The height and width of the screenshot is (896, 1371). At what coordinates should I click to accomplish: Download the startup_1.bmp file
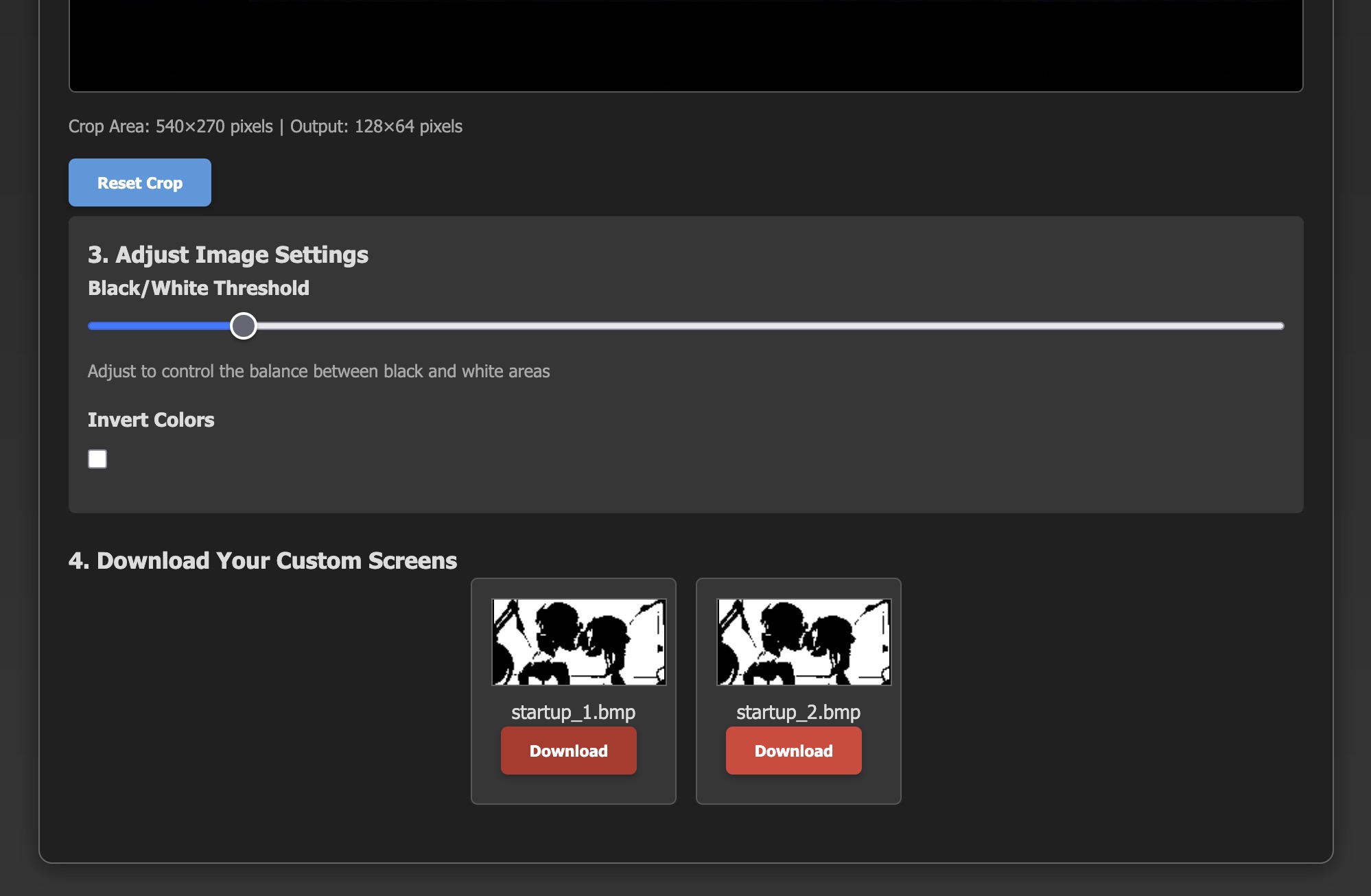pos(568,751)
